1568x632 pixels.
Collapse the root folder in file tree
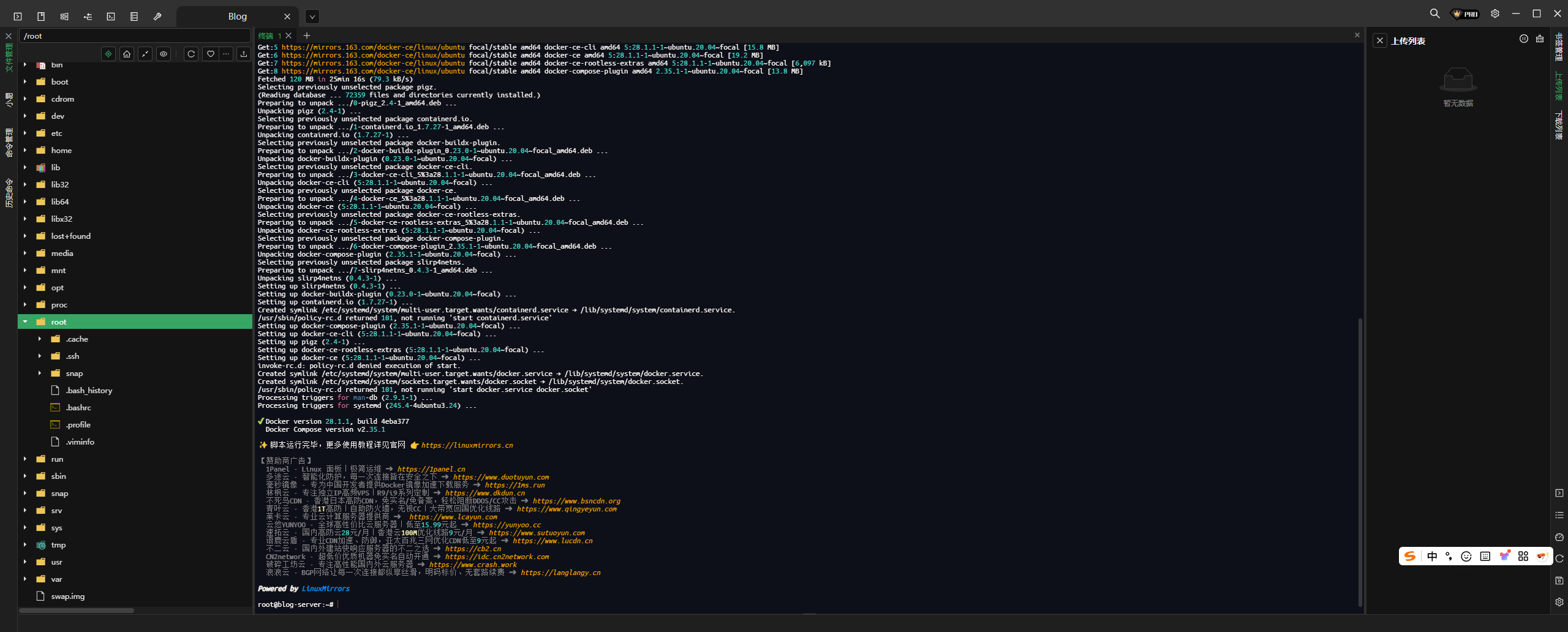tap(25, 322)
